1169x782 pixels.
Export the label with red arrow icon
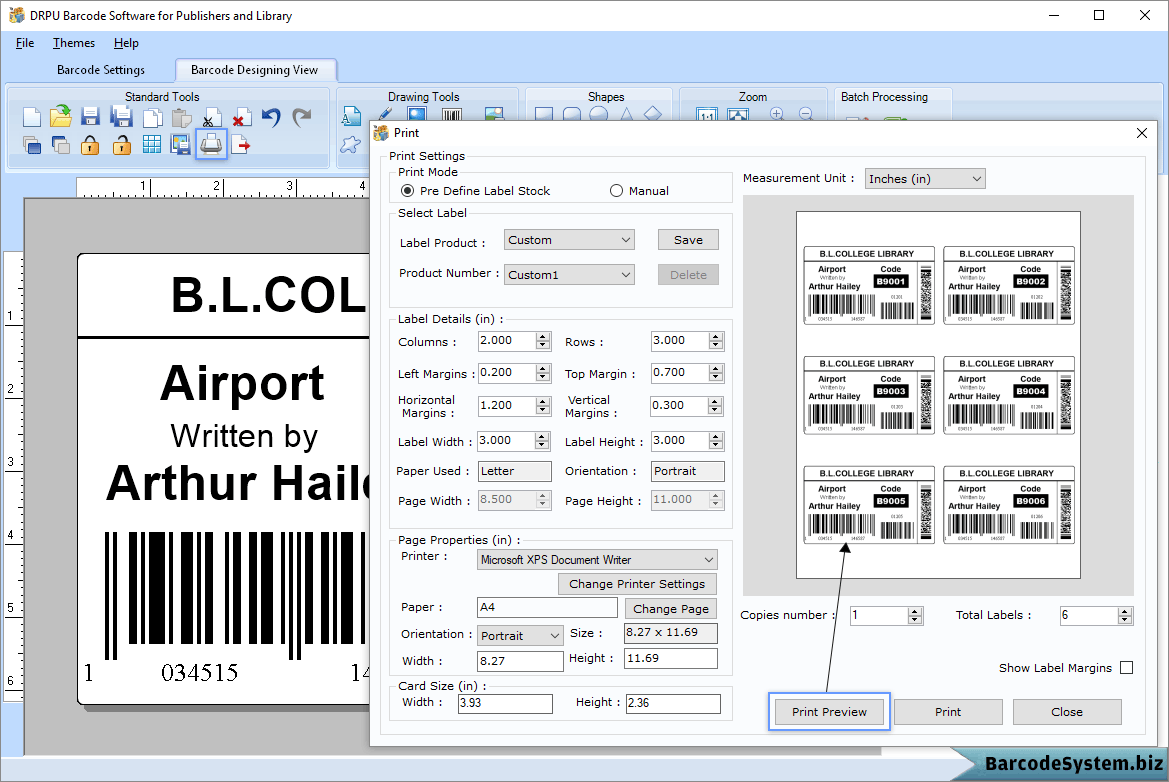tap(241, 145)
